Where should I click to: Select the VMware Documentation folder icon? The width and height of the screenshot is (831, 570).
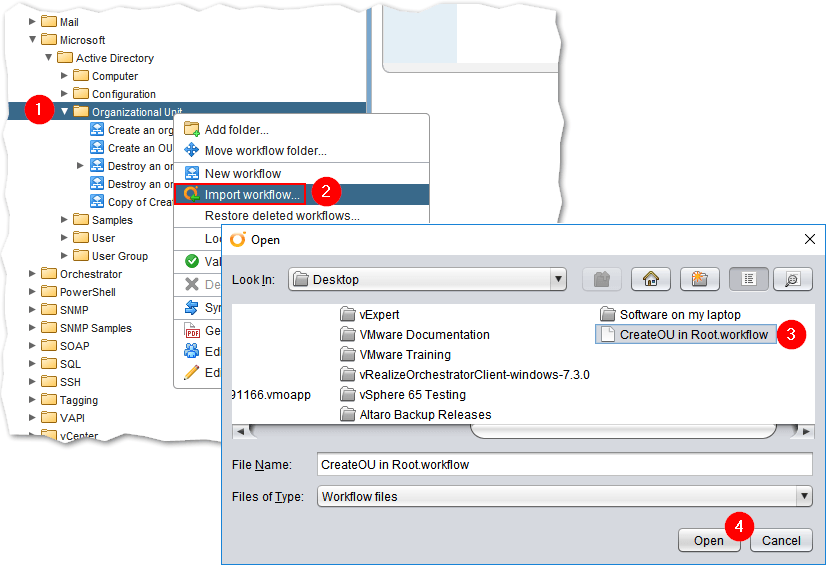(x=348, y=335)
